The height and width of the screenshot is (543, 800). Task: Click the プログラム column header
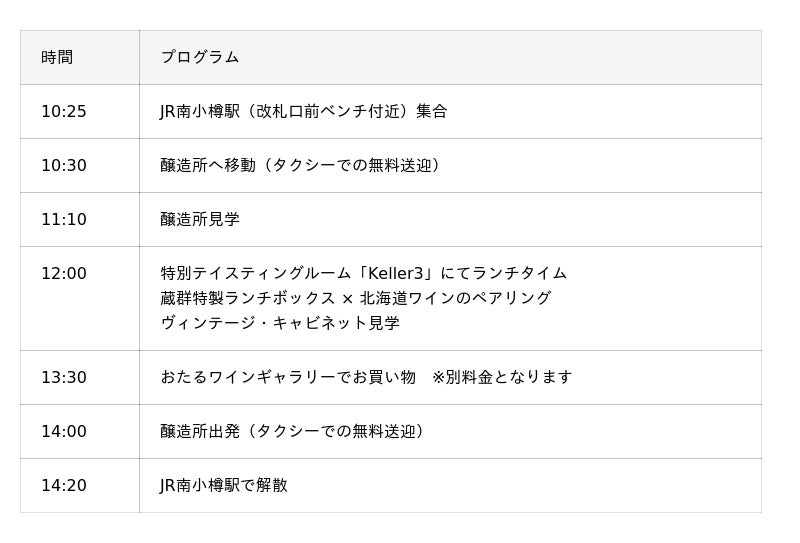pos(200,57)
